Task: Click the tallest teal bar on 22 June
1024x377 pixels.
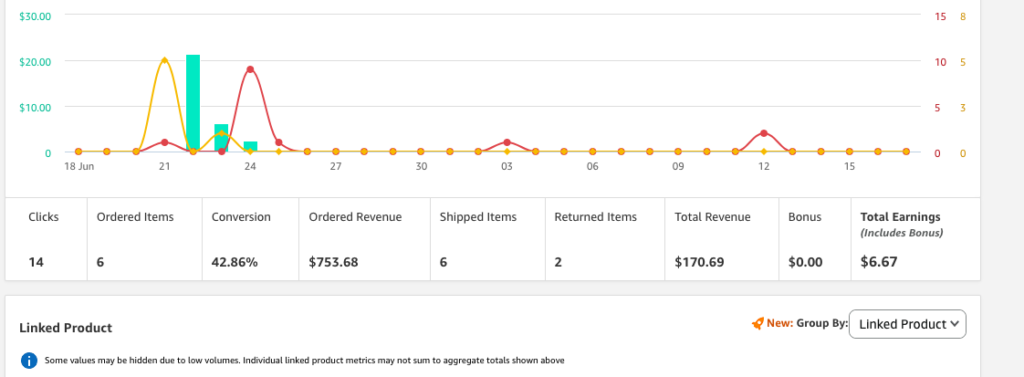Action: point(193,103)
